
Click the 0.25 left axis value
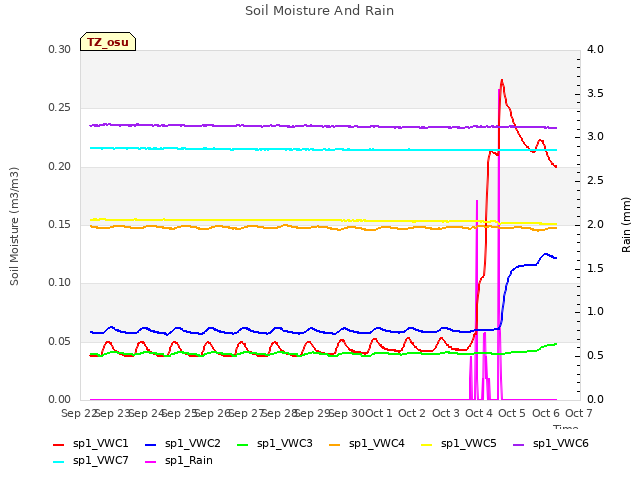(60, 108)
